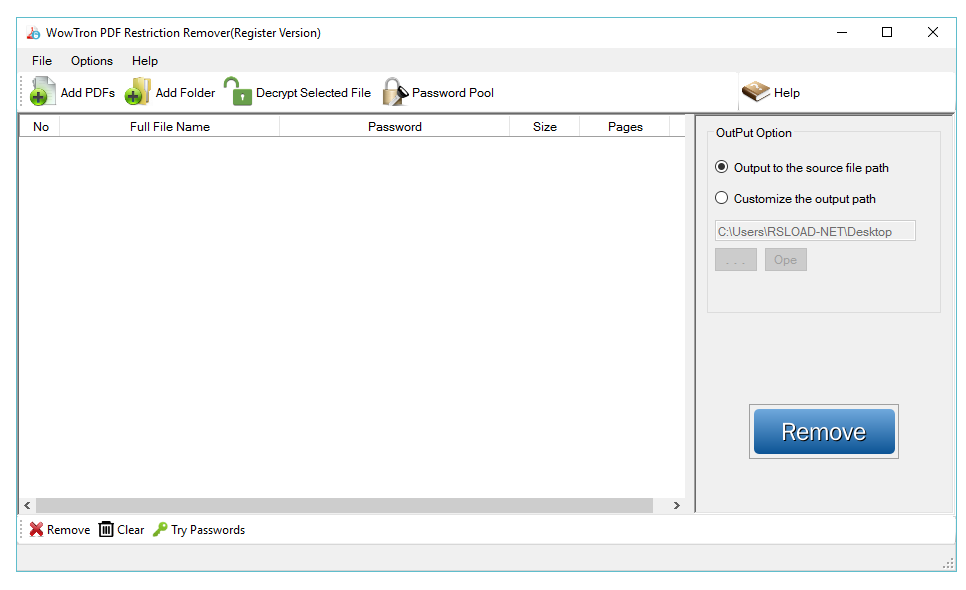Click the Add Folder icon
966x590 pixels.
[137, 91]
